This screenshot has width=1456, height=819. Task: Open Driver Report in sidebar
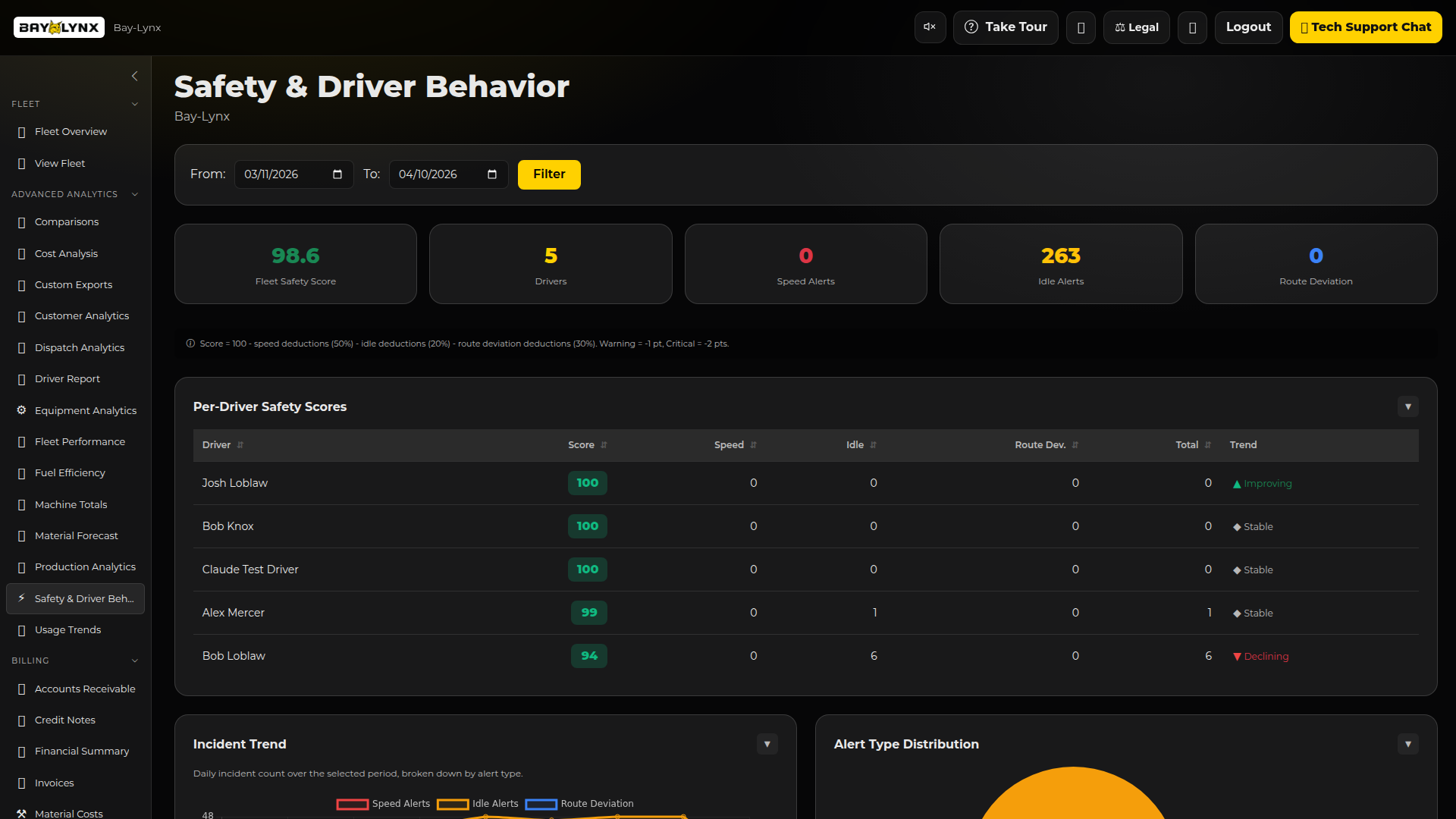pos(67,379)
